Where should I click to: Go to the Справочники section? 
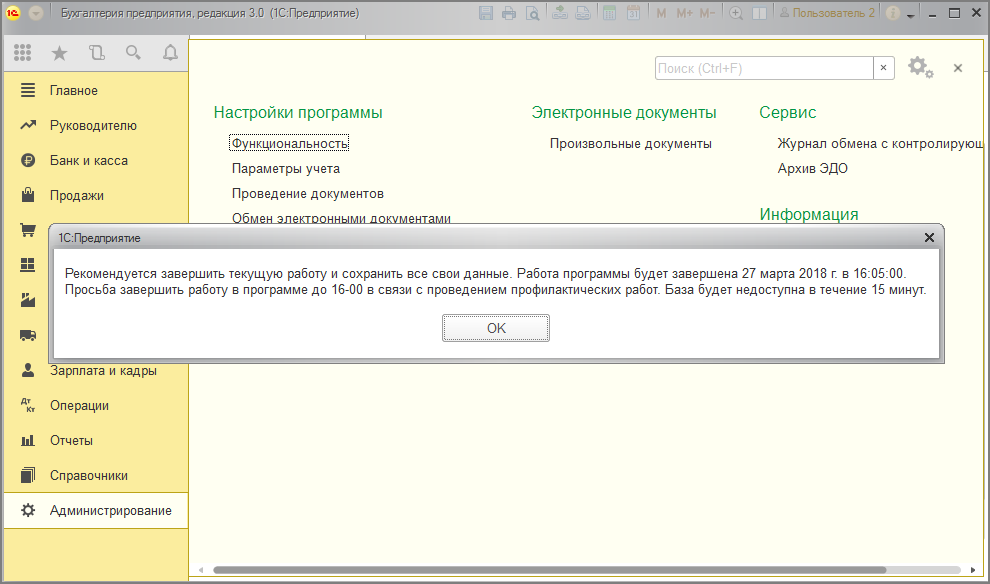click(x=89, y=476)
